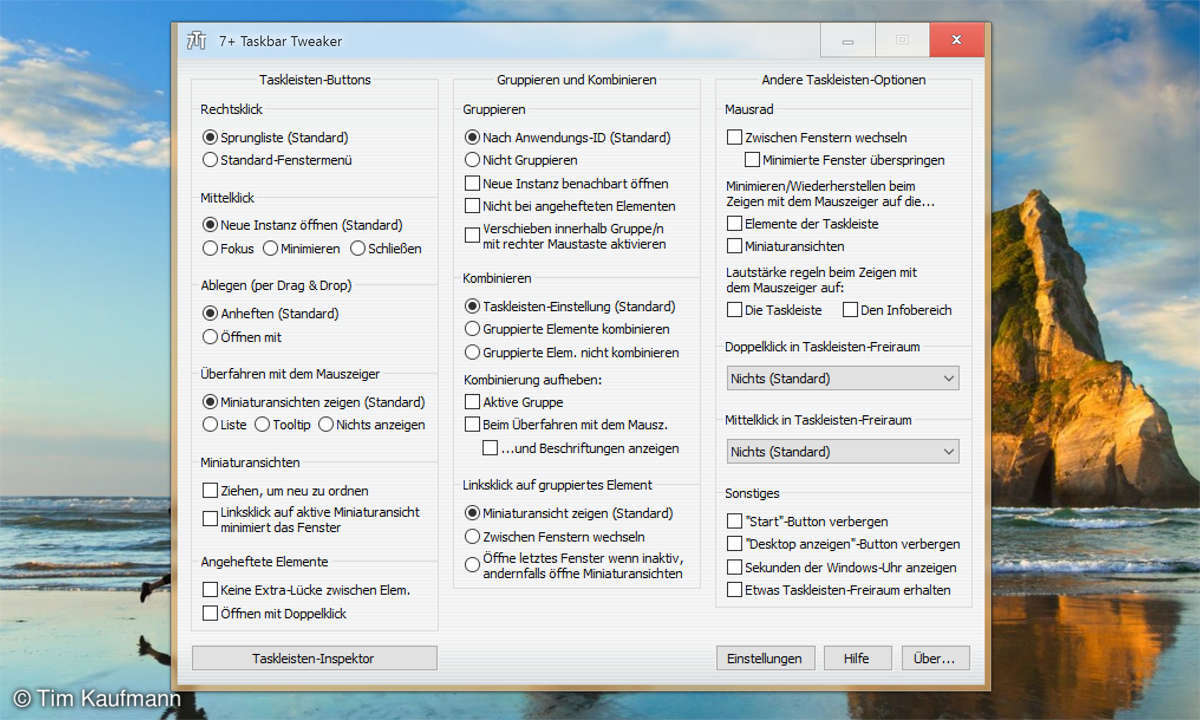The height and width of the screenshot is (720, 1200).
Task: Open Einstellungen button
Action: pyautogui.click(x=765, y=658)
